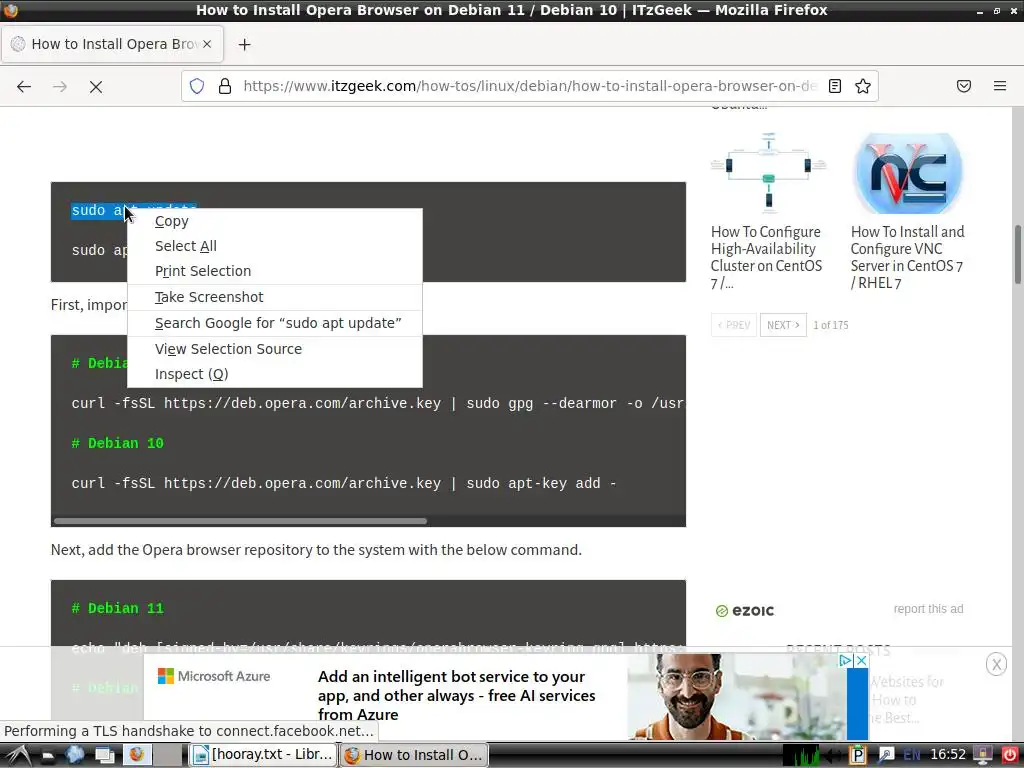The width and height of the screenshot is (1024, 768).
Task: Click the CPU usage monitor graph in tray
Action: [x=801, y=755]
